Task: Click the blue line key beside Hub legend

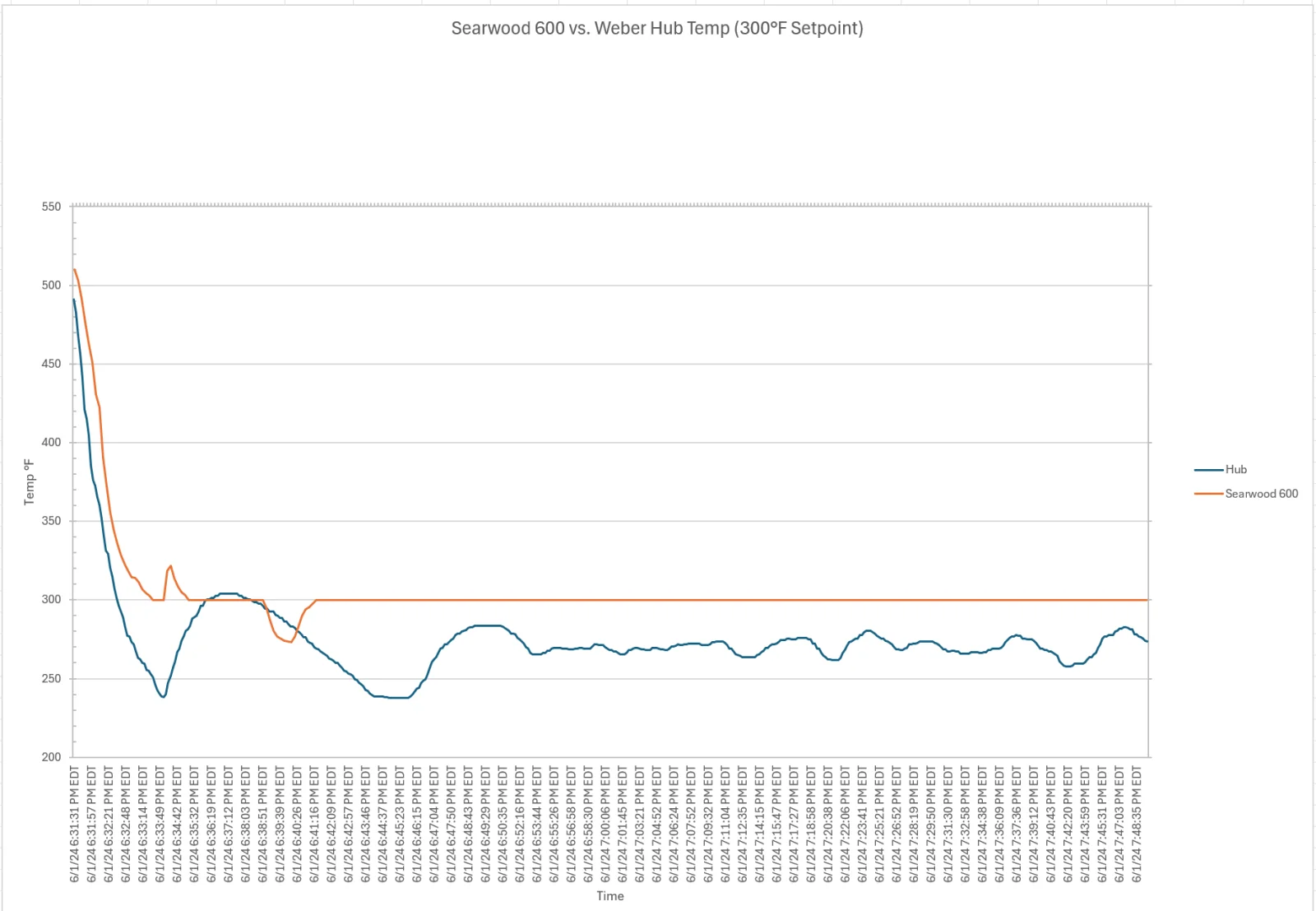Action: [1208, 470]
